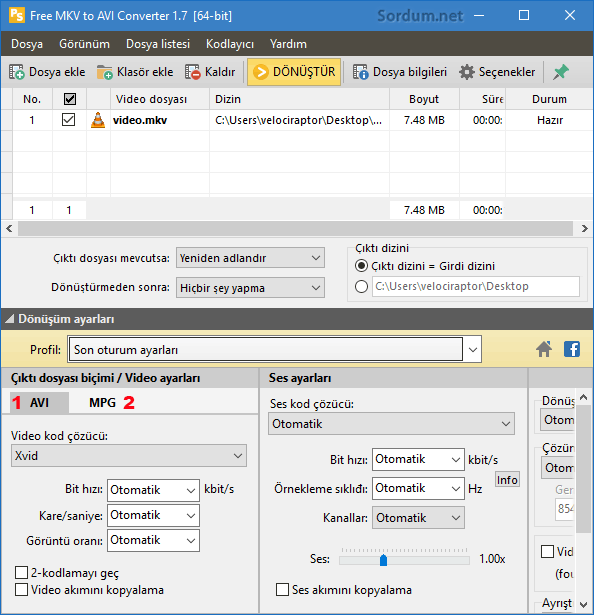Click the Klasör ekle folder icon
The width and height of the screenshot is (594, 615).
[x=105, y=72]
